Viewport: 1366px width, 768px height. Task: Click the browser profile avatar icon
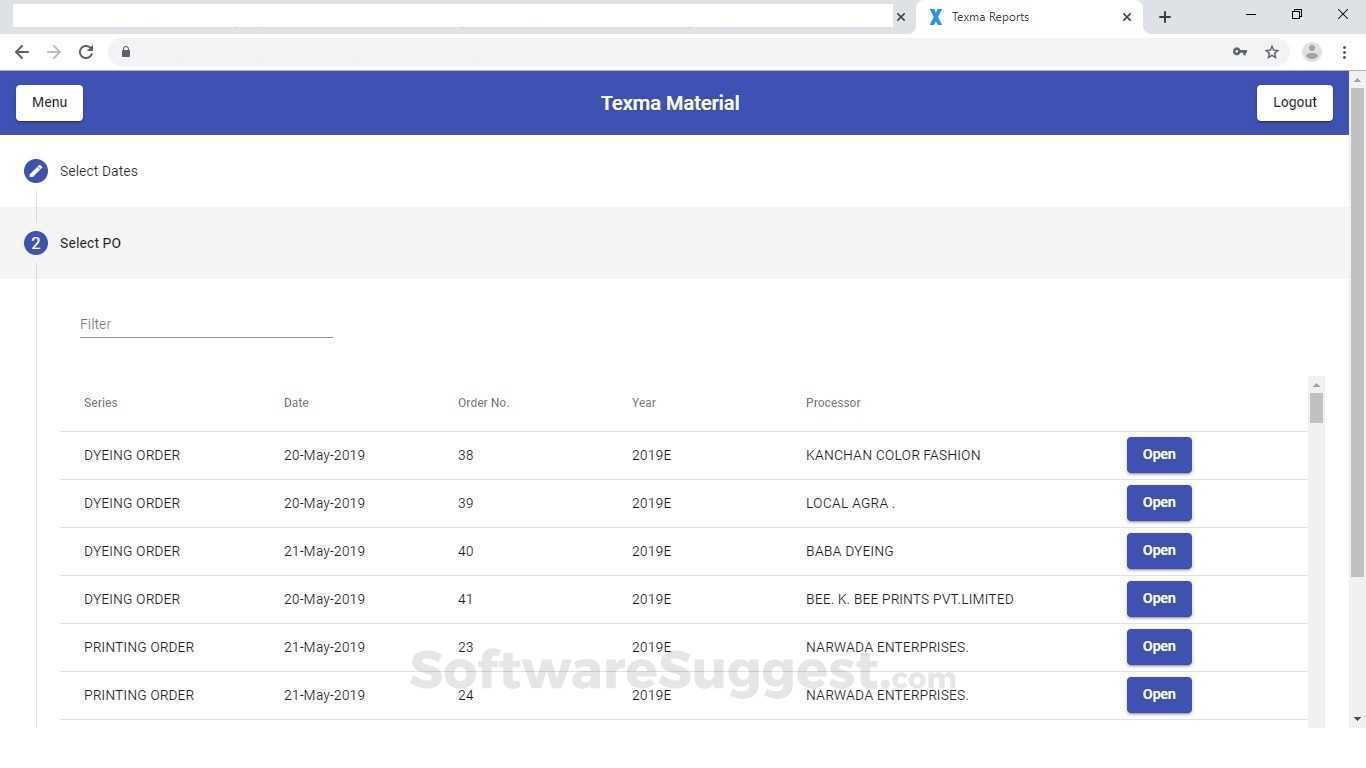click(1311, 51)
